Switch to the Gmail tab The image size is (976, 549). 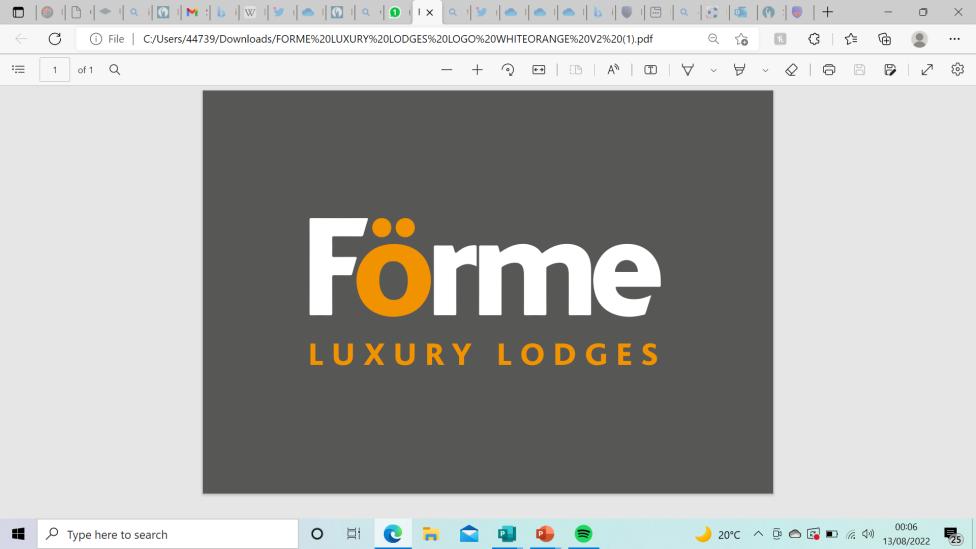click(x=192, y=12)
